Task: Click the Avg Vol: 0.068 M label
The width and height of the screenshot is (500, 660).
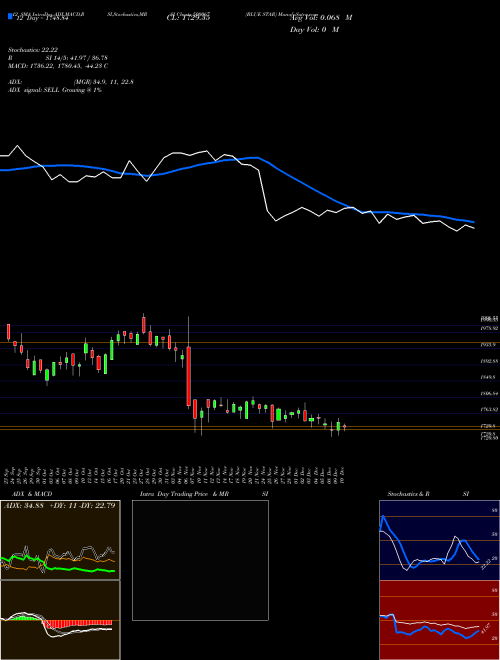Action: tap(321, 18)
